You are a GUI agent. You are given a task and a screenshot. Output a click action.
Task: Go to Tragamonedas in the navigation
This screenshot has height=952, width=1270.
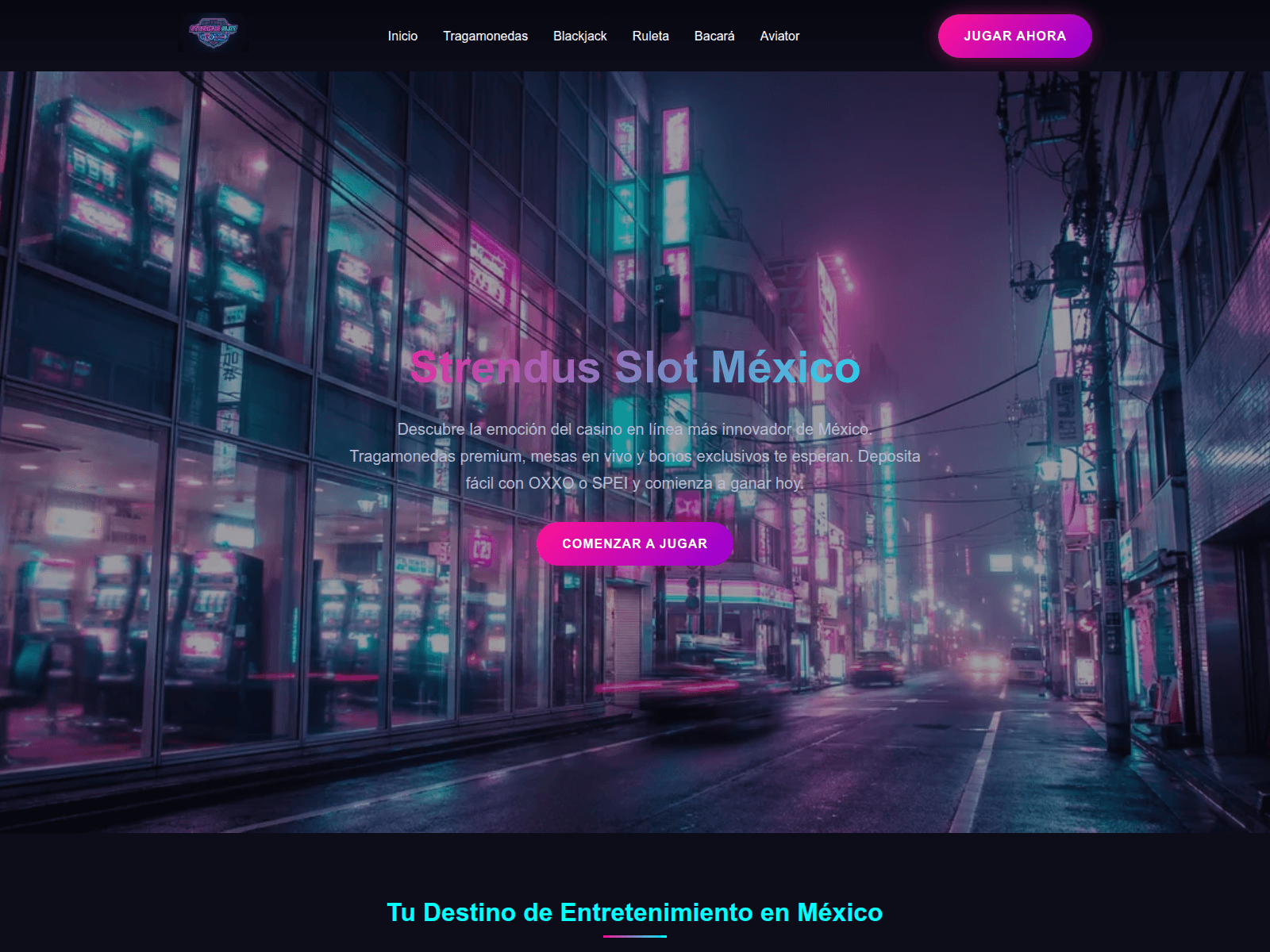coord(485,36)
